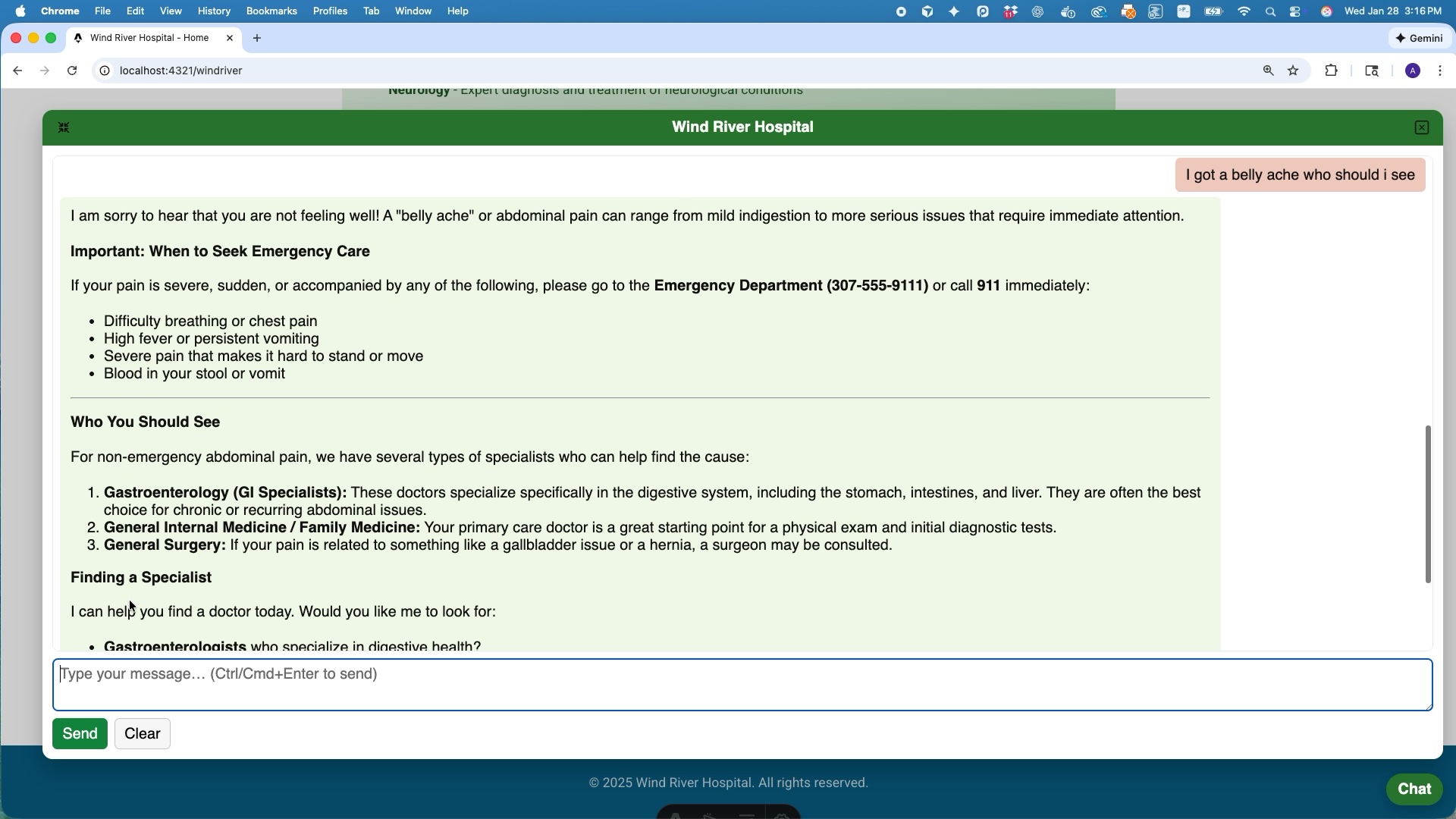Open the History menu
Screen dimensions: 1456x819
click(x=214, y=11)
